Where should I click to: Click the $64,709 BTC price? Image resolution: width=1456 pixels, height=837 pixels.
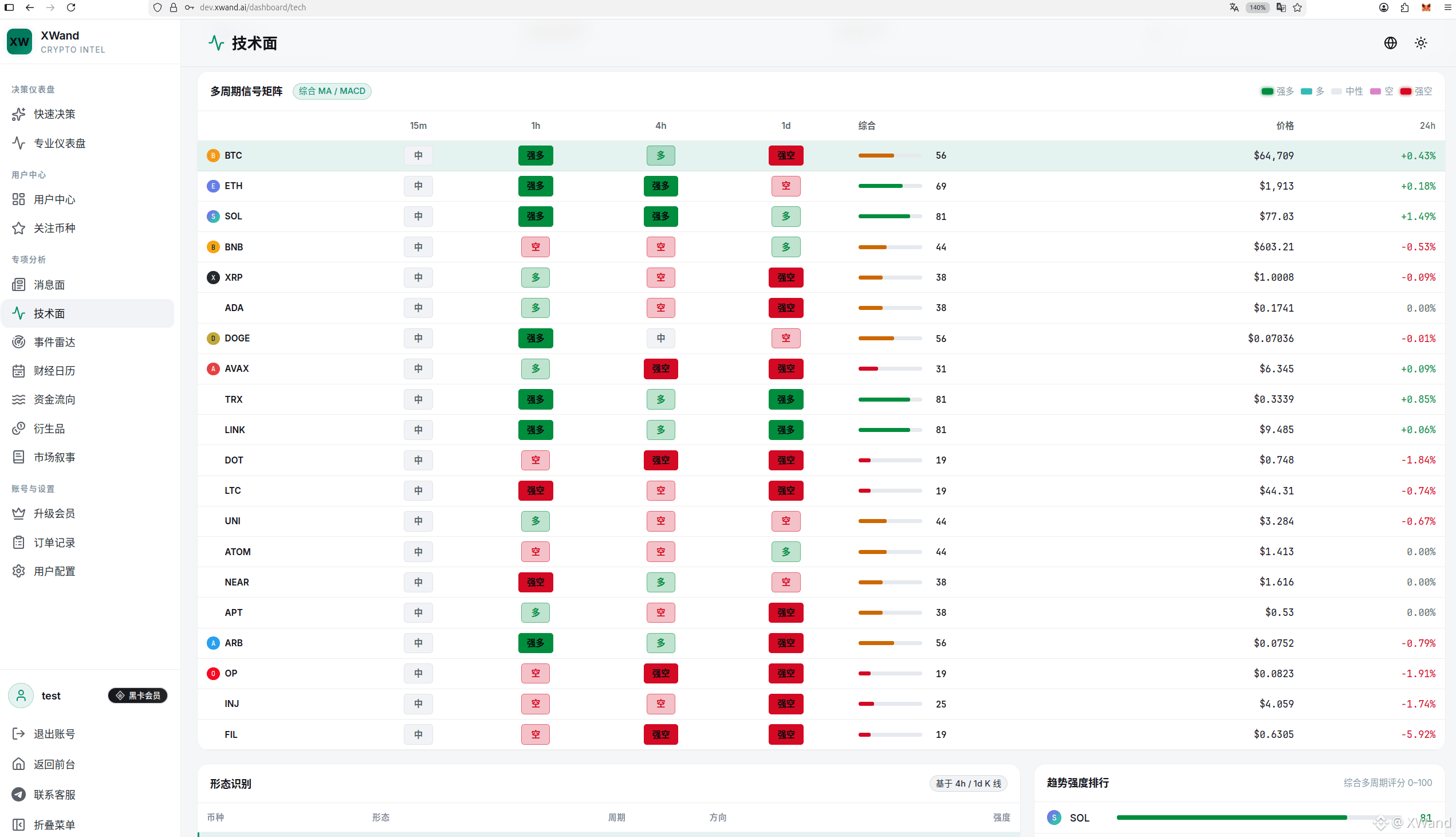[1274, 155]
